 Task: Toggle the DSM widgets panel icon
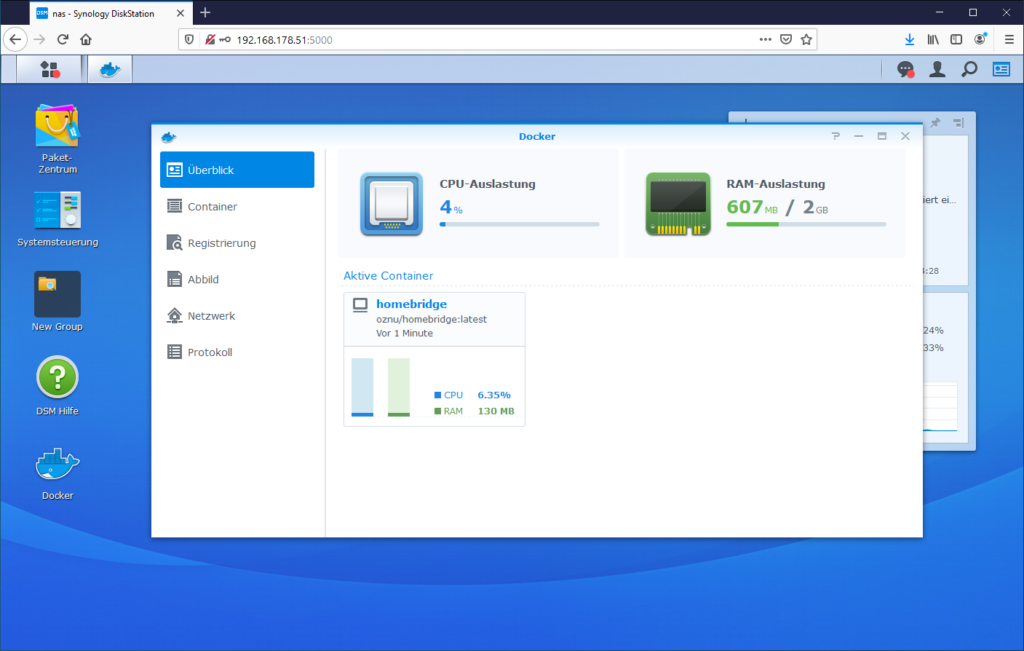pos(1001,69)
